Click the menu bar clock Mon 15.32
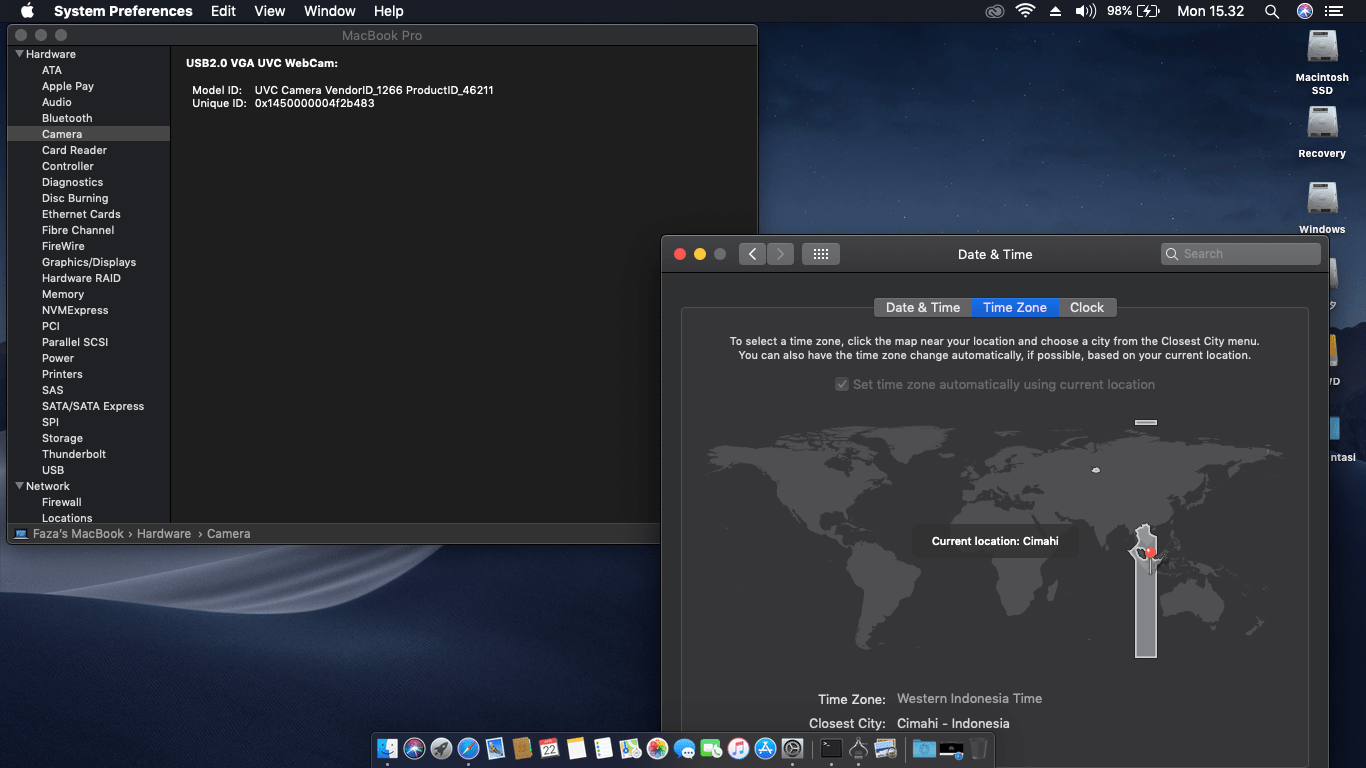The height and width of the screenshot is (768, 1366). (1210, 11)
